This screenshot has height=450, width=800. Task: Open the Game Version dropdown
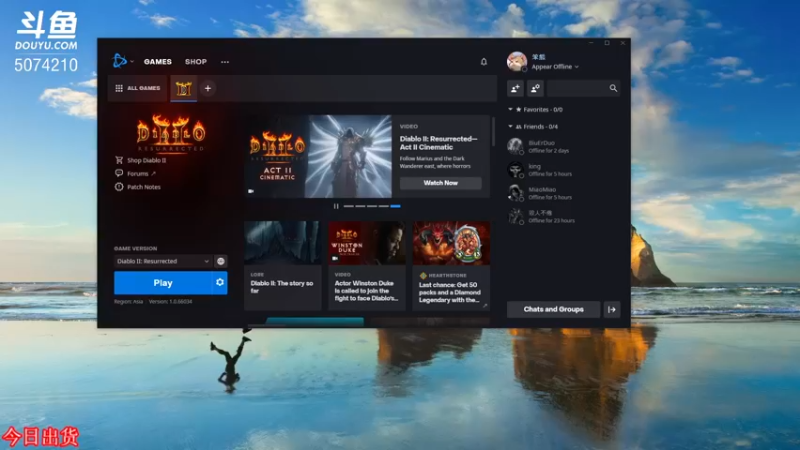(162, 261)
